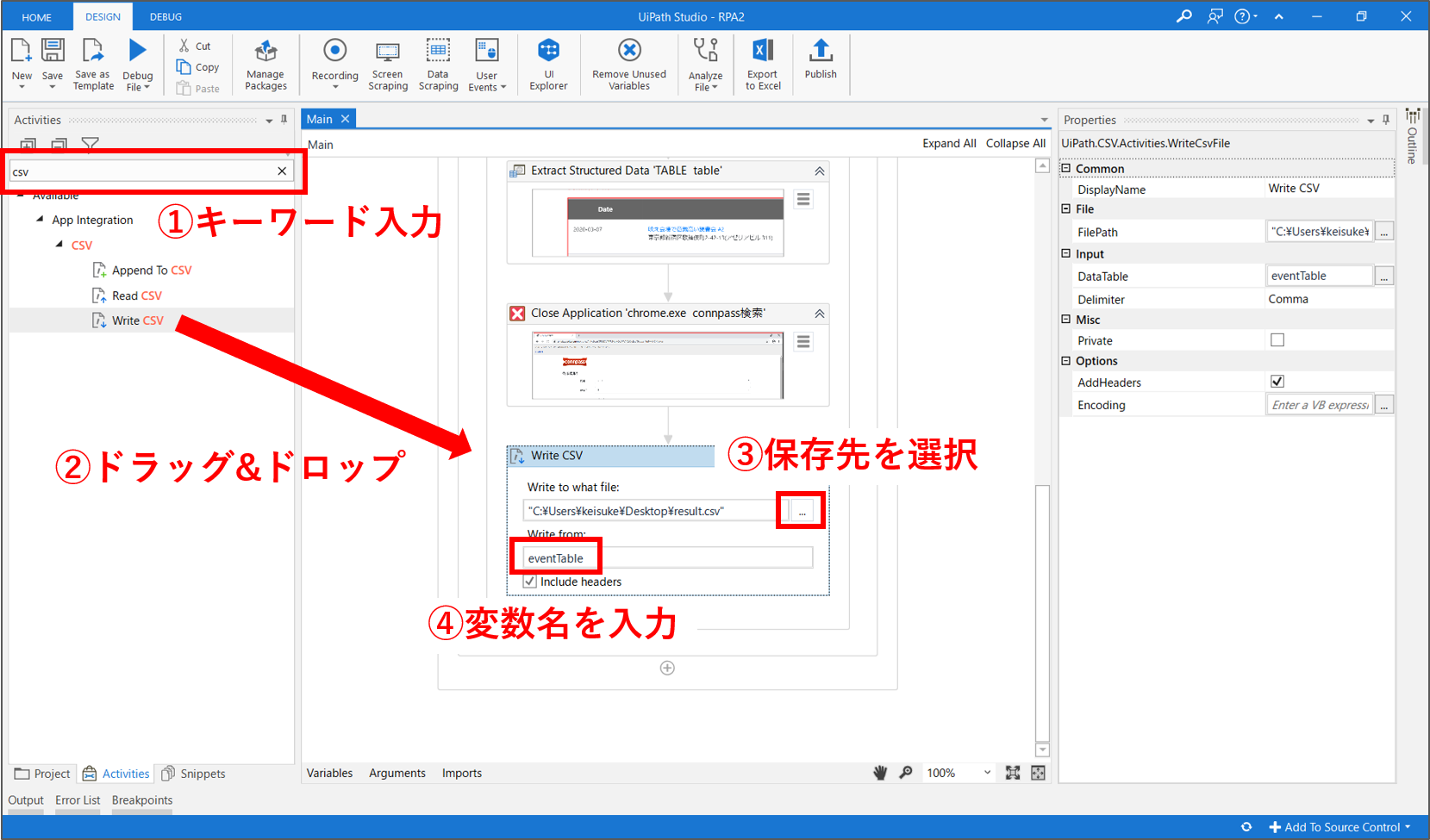Open the 100% zoom level dropdown
The width and height of the screenshot is (1430, 840).
coord(987,773)
